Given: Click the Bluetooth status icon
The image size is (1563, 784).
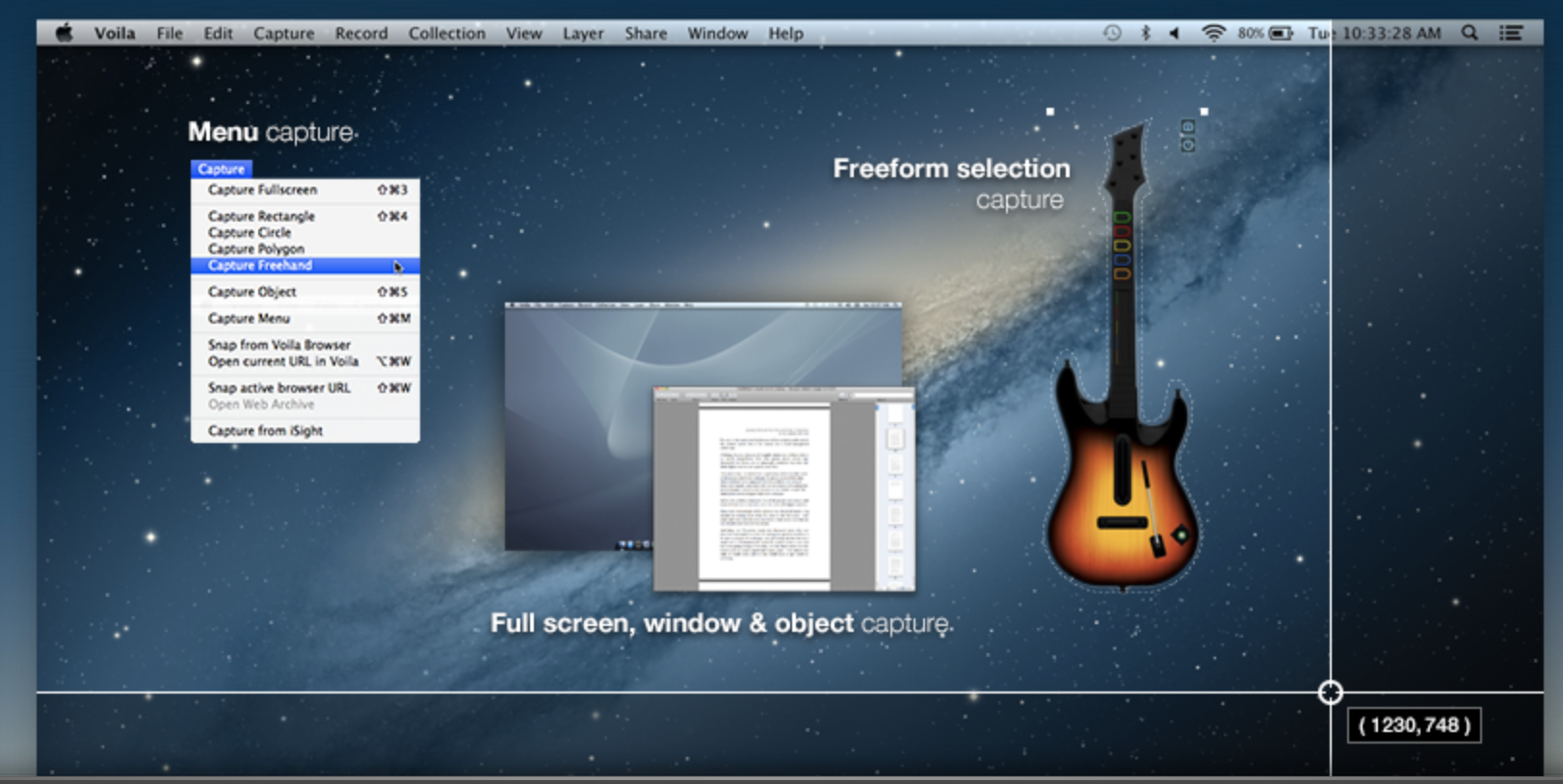Looking at the screenshot, I should pos(1146,33).
